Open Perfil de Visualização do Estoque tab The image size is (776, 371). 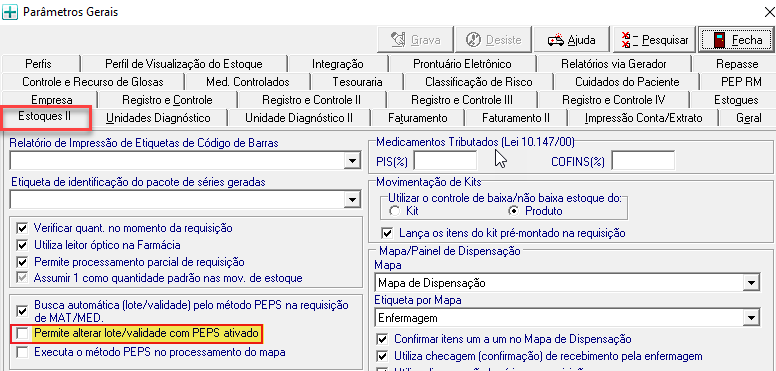tap(184, 64)
